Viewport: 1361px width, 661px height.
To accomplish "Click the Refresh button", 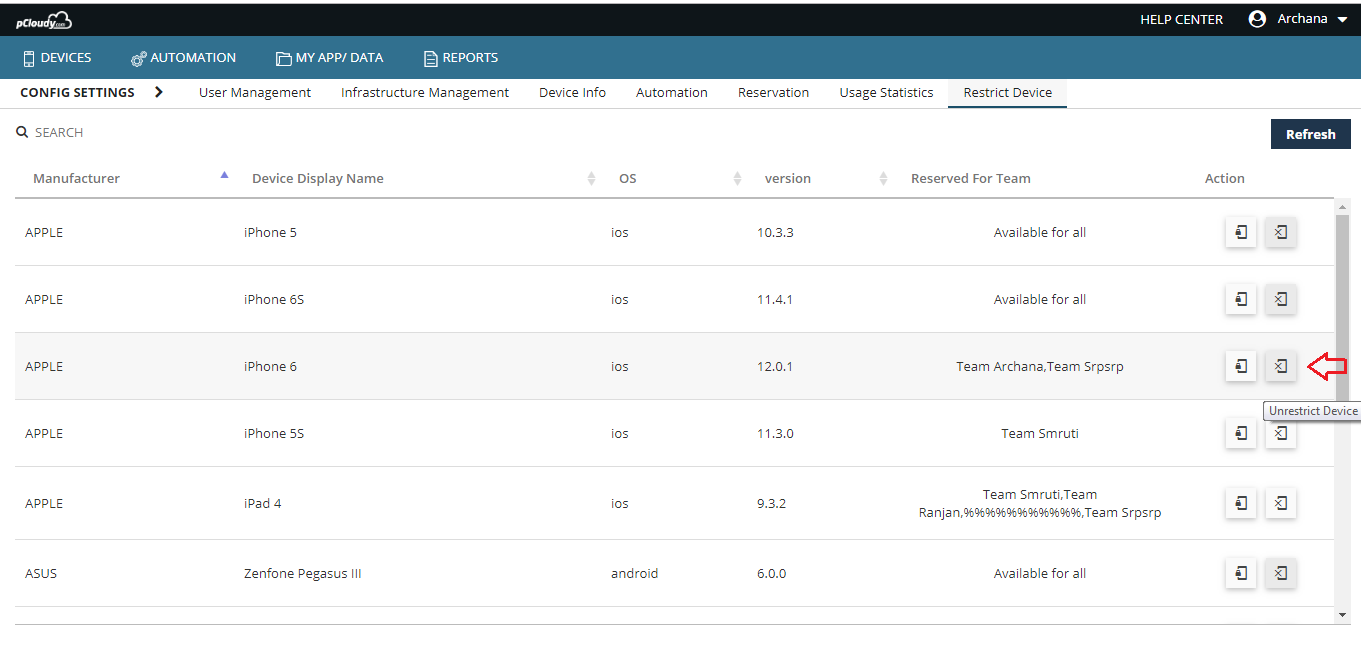I will click(x=1310, y=134).
